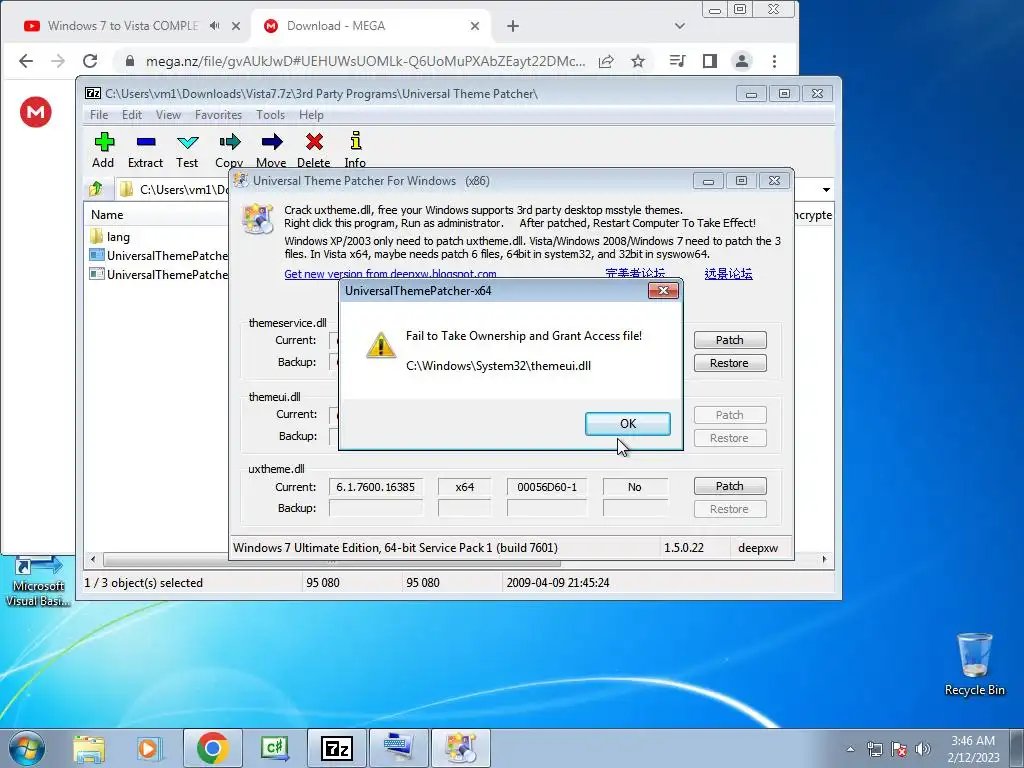
Task: Open the Chrome profile avatar
Action: pyautogui.click(x=742, y=61)
